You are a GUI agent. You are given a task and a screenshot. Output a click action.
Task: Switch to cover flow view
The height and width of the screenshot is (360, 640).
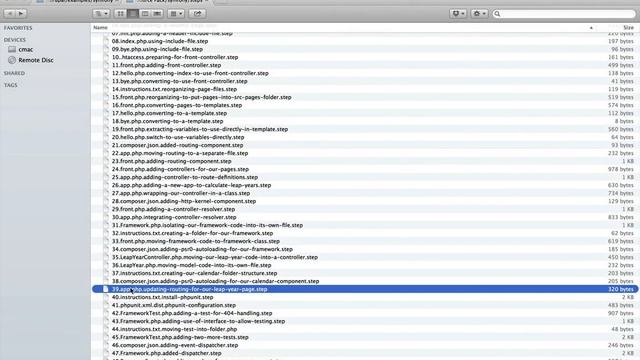click(157, 13)
